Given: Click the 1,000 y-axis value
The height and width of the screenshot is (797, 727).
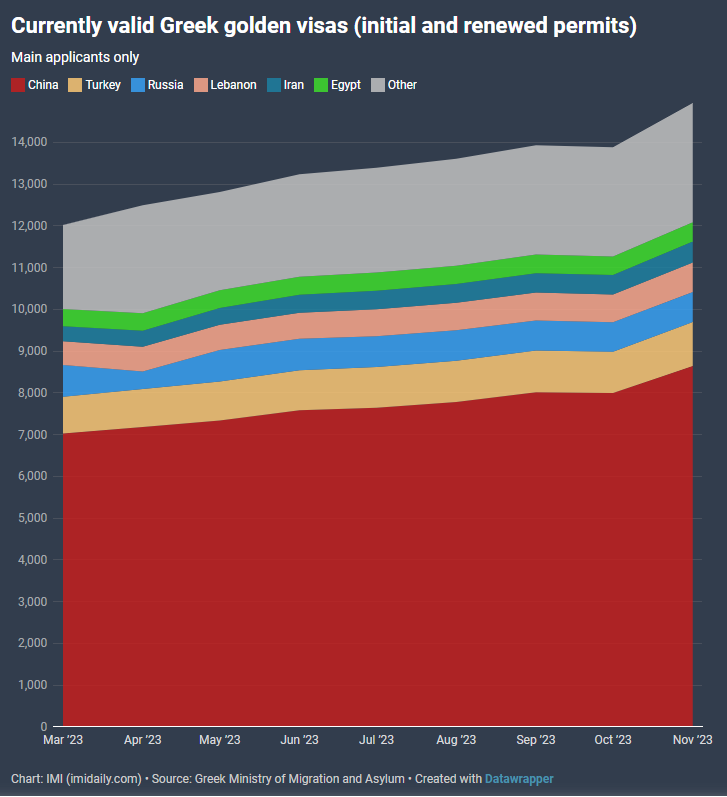Looking at the screenshot, I should [x=33, y=685].
